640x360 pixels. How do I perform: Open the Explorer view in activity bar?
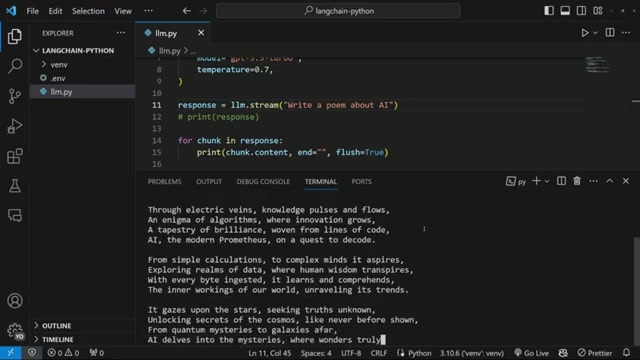tap(15, 36)
